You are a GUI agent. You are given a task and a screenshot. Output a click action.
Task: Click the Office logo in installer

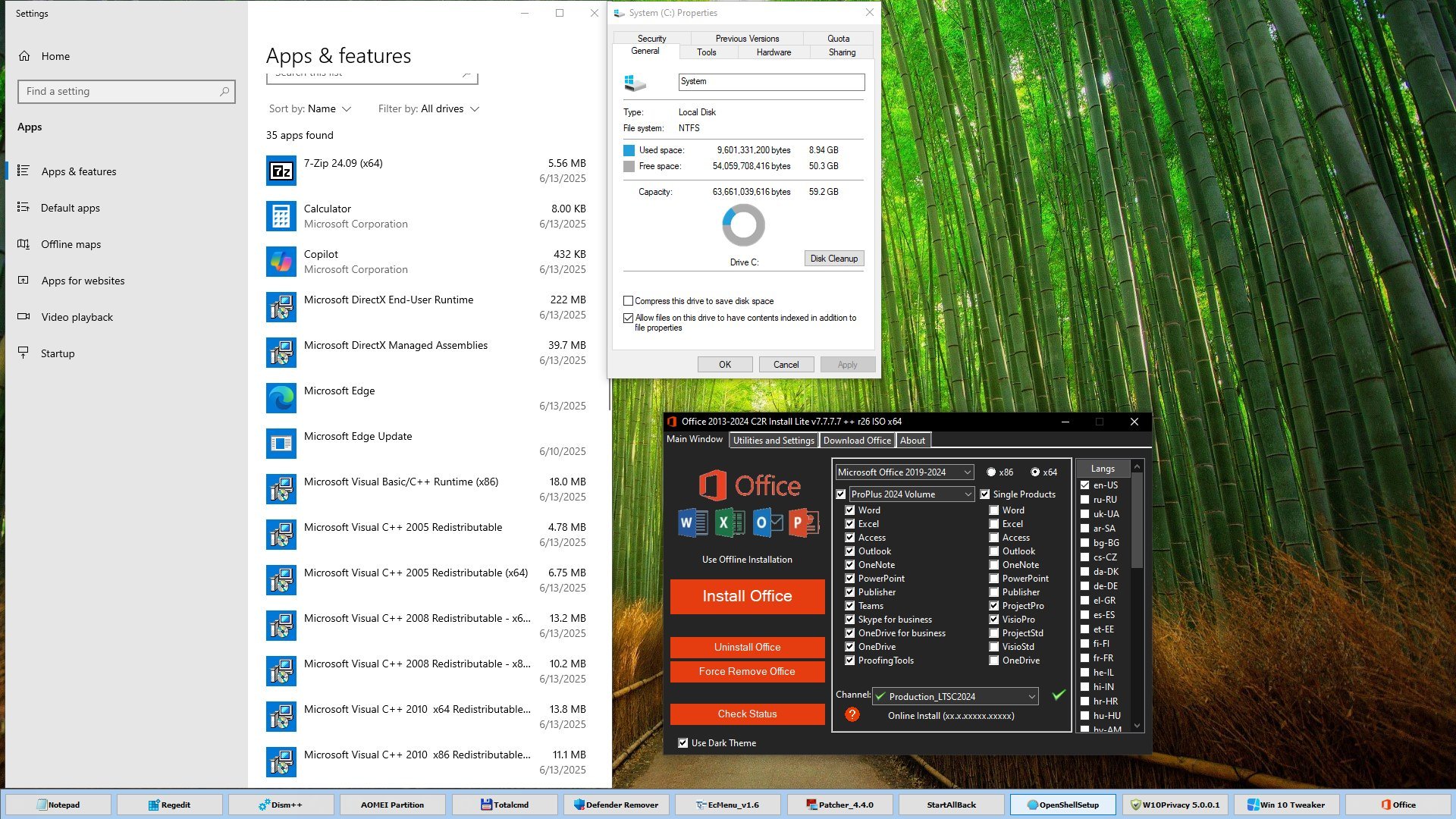pyautogui.click(x=749, y=485)
